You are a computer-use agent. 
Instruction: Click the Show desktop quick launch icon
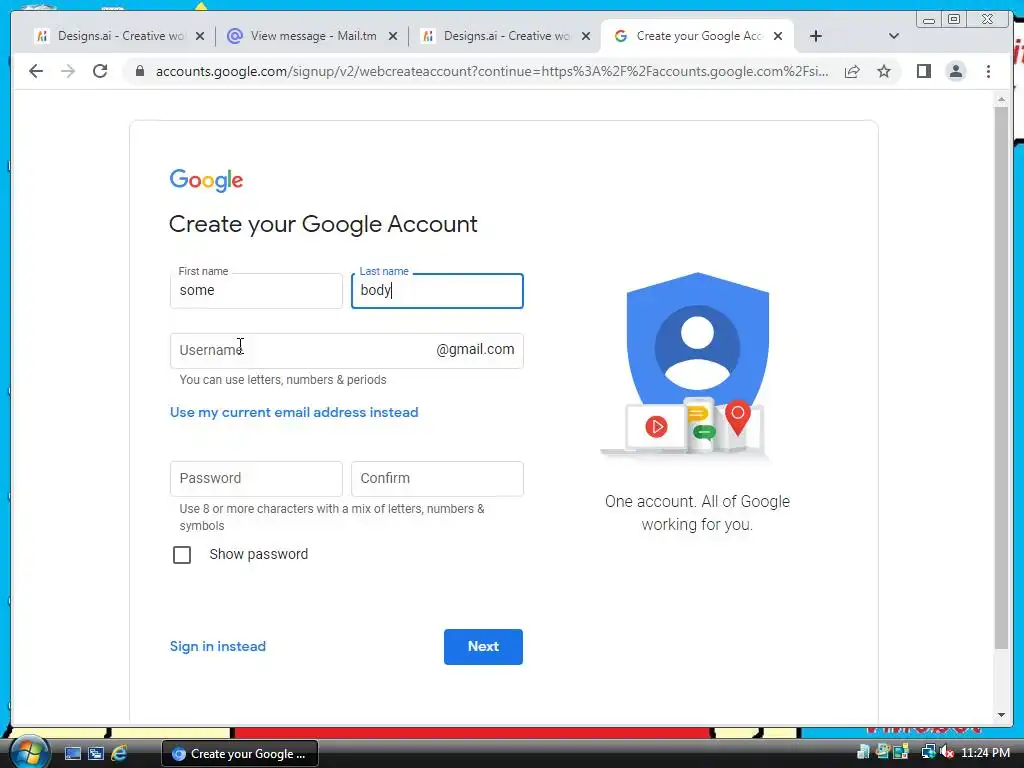coord(72,754)
